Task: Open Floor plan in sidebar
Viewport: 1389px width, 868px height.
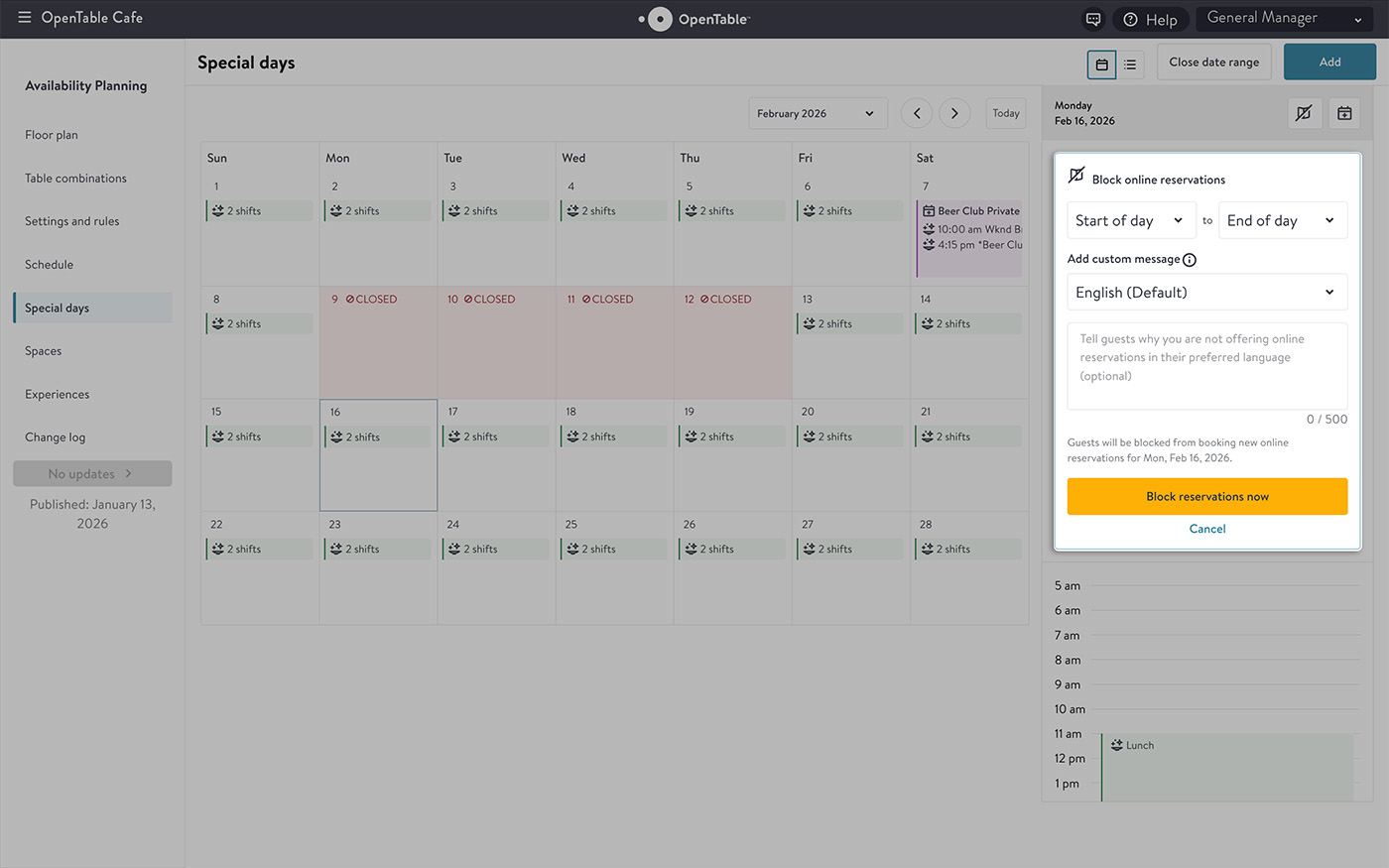Action: pyautogui.click(x=52, y=135)
